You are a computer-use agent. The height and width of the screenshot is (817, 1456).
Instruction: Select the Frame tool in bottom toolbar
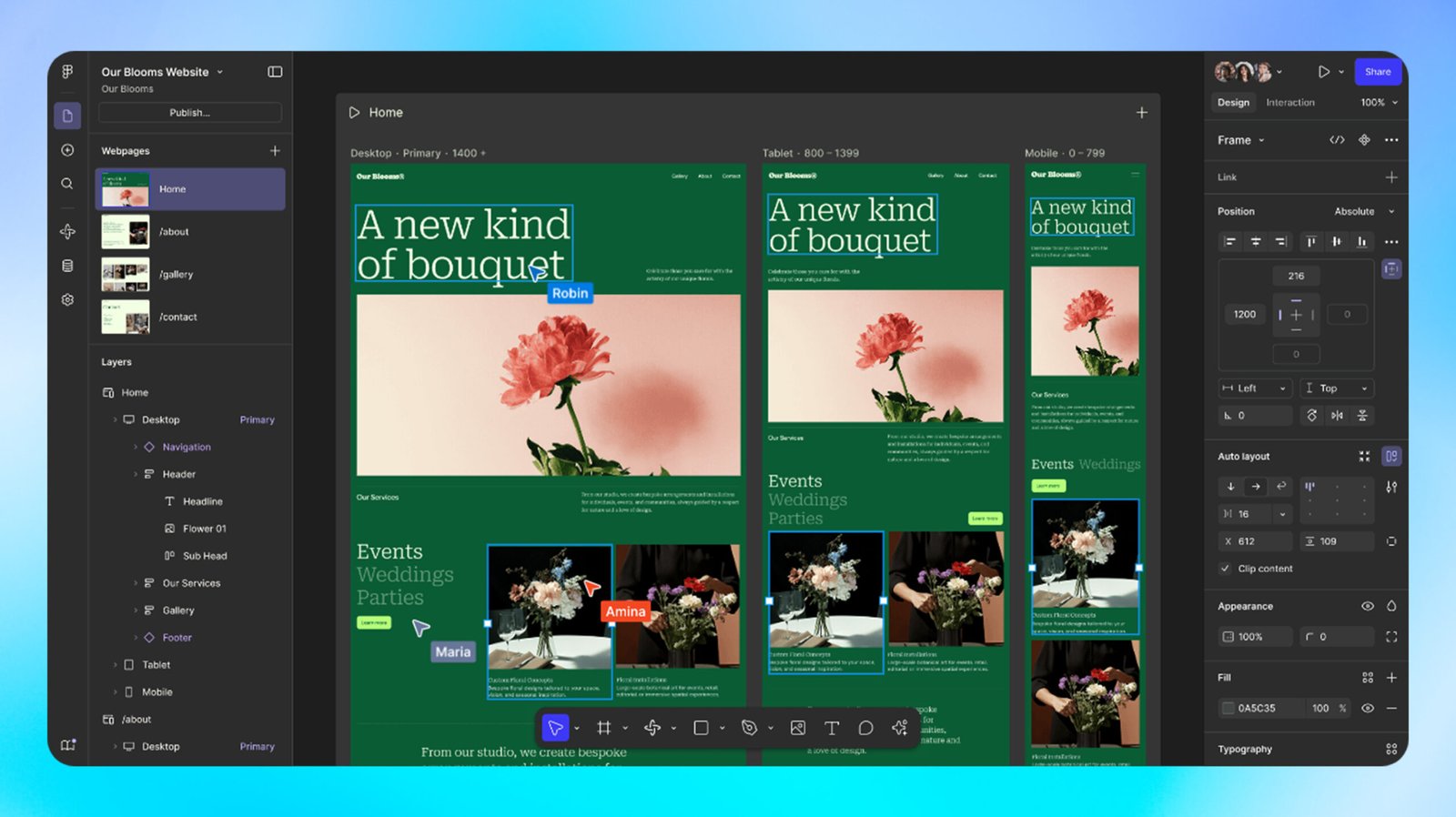[603, 728]
